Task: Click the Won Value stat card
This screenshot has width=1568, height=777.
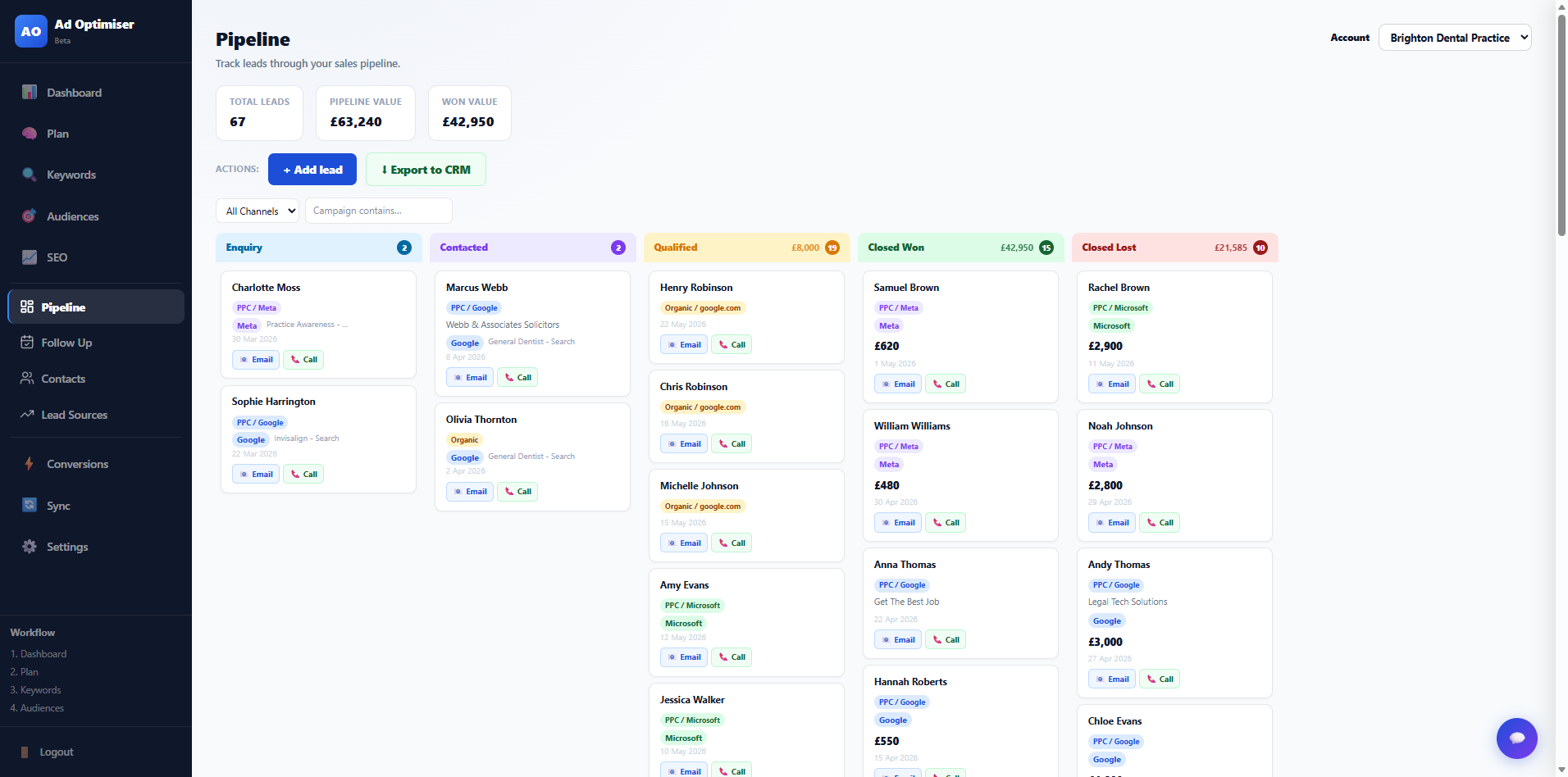Action: click(x=470, y=113)
